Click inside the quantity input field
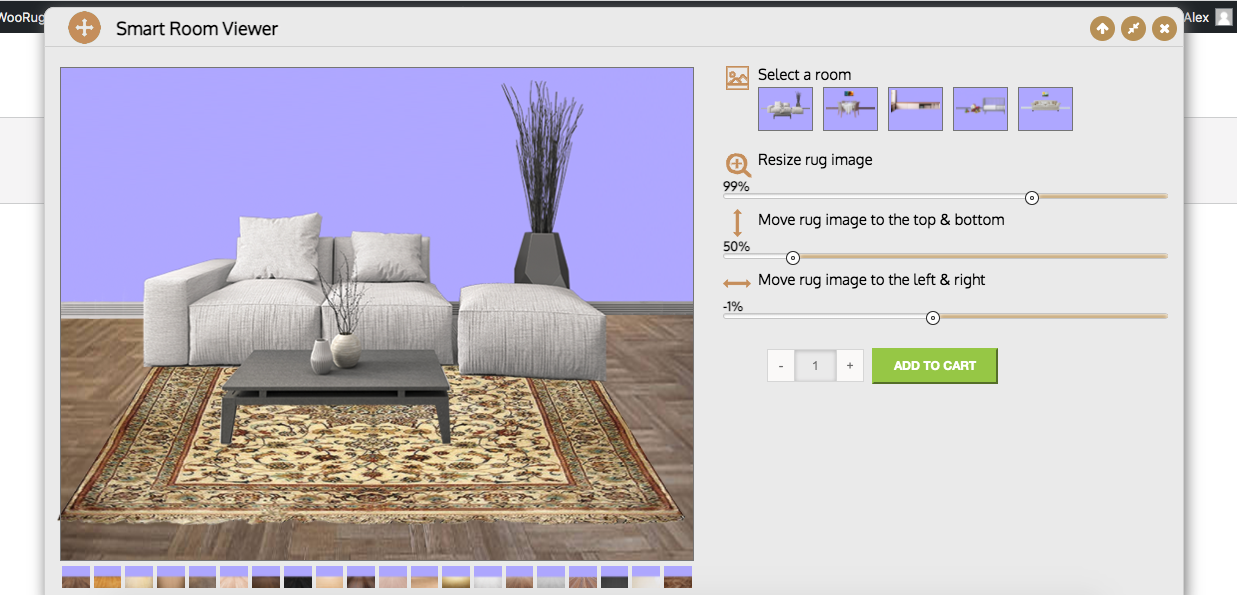1237x595 pixels. point(814,365)
